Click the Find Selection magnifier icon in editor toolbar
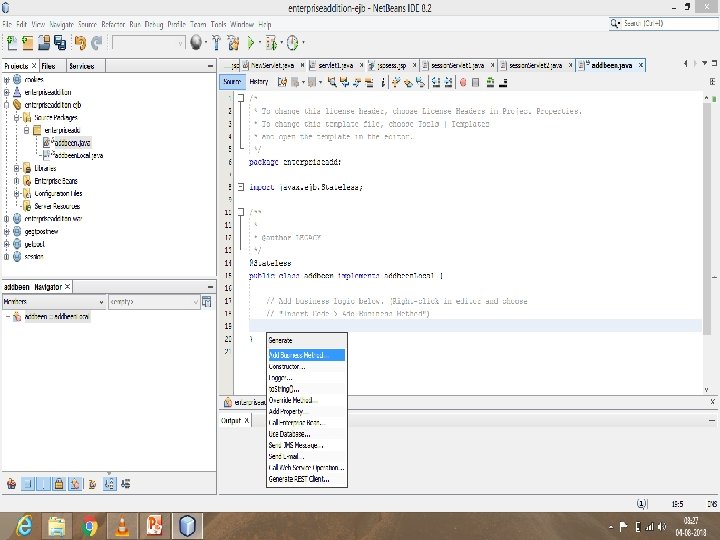The image size is (720, 540). click(x=332, y=82)
